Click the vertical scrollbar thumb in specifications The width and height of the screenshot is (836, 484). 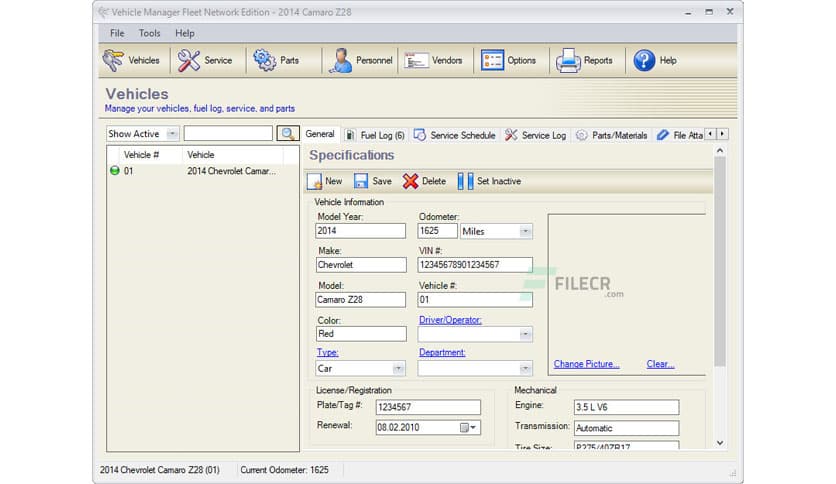point(720,261)
